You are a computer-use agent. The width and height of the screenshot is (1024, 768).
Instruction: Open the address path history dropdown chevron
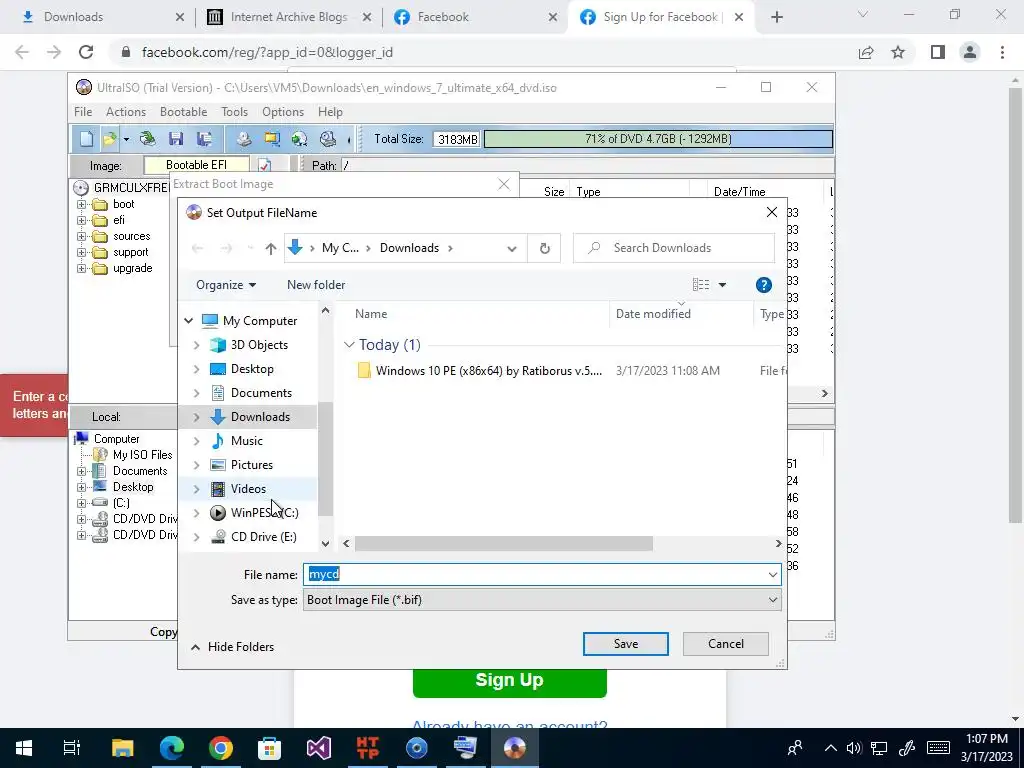pyautogui.click(x=512, y=248)
